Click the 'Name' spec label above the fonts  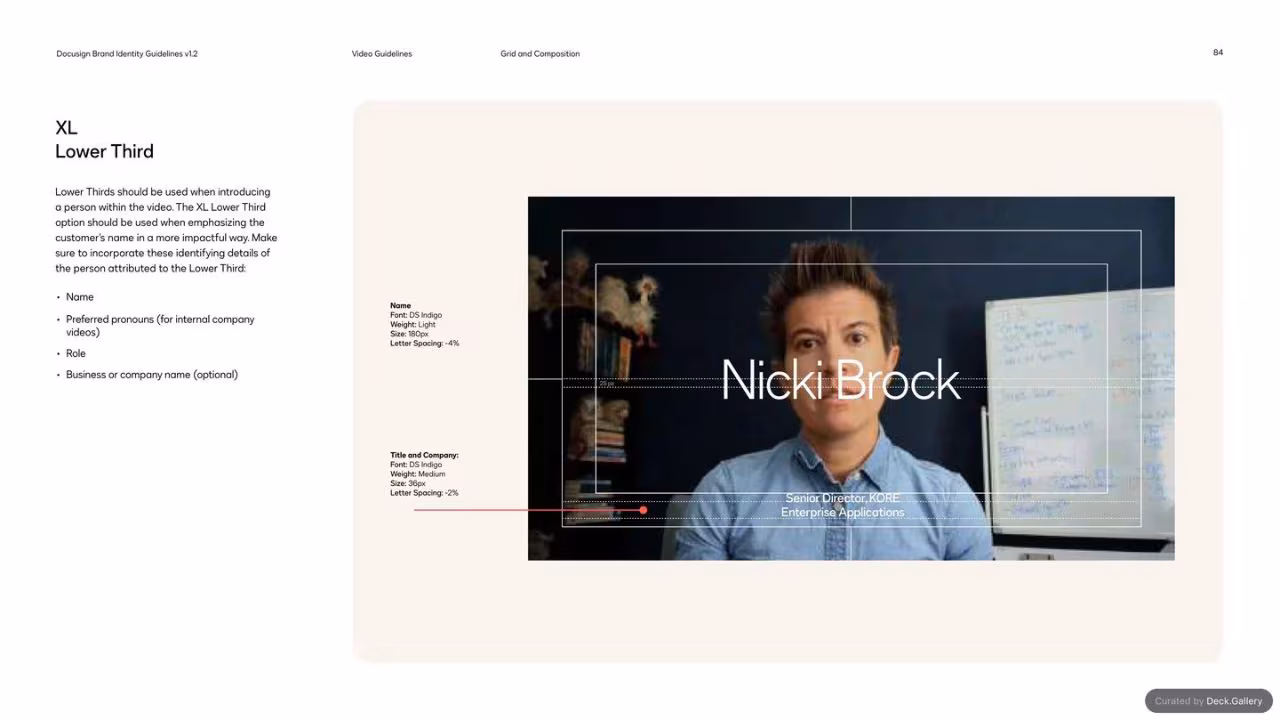pyautogui.click(x=400, y=306)
